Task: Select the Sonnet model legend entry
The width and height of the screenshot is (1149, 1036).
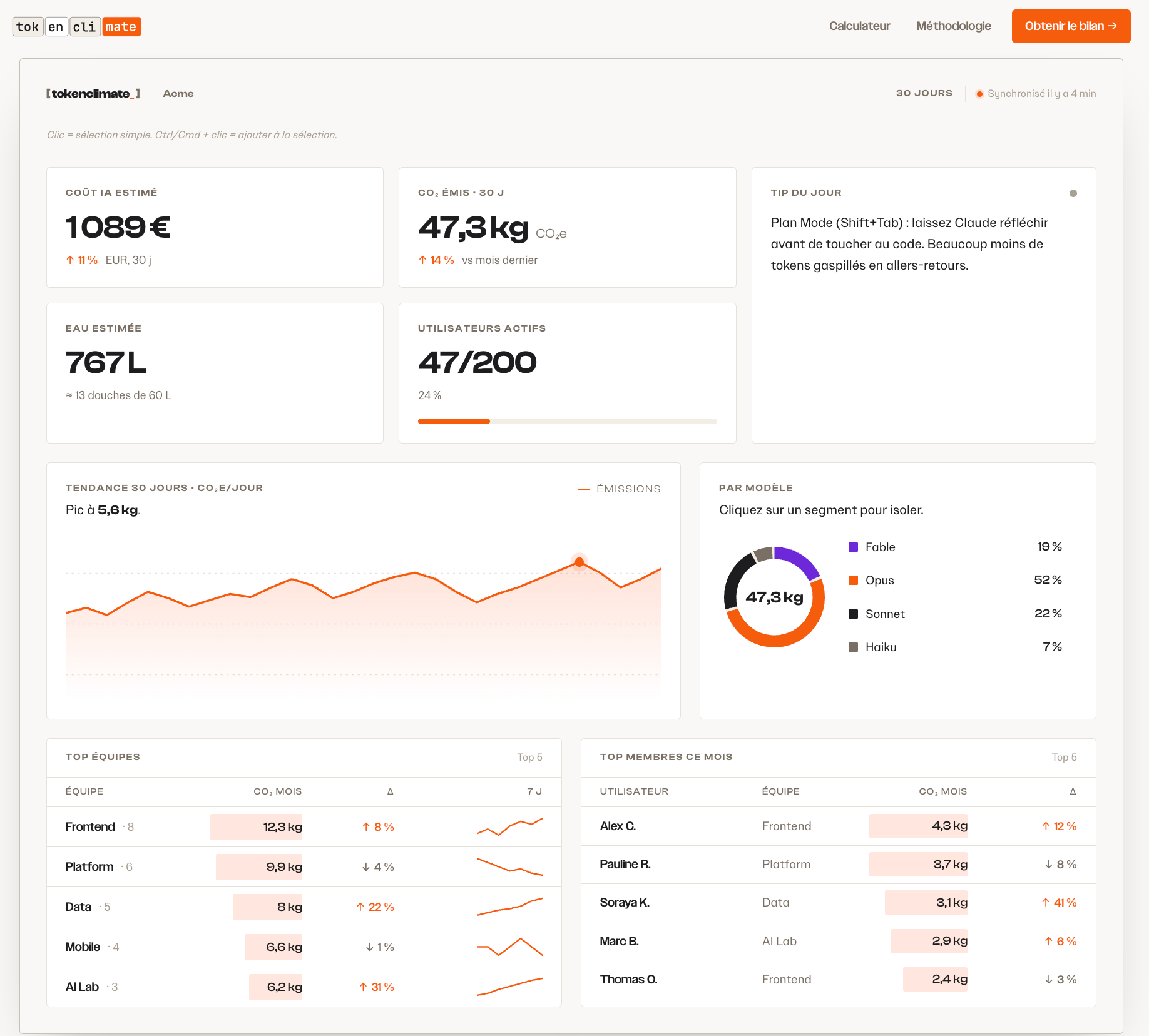Action: (955, 614)
